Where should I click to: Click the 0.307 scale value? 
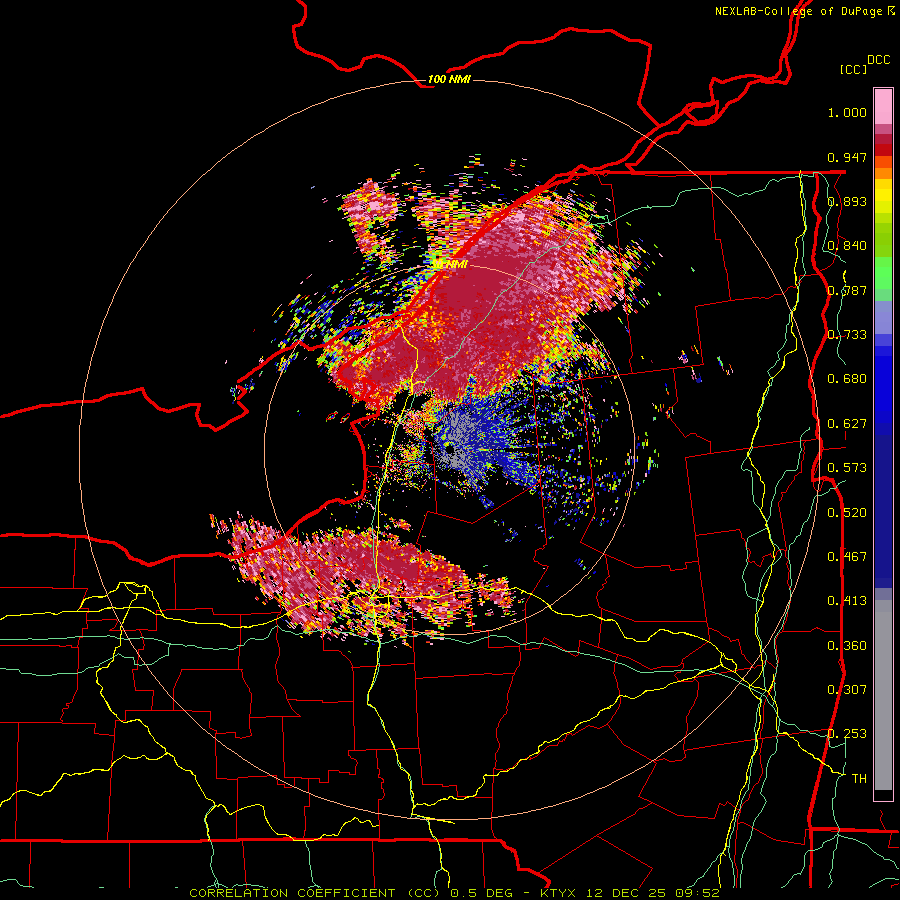847,690
